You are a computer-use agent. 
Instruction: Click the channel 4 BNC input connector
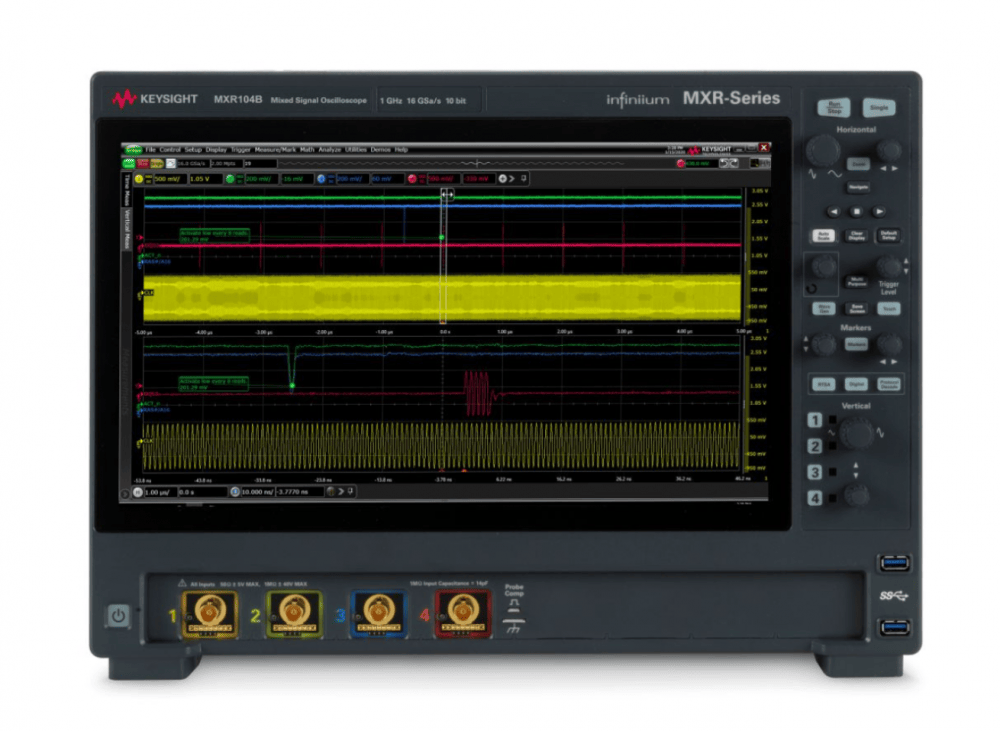[x=463, y=614]
